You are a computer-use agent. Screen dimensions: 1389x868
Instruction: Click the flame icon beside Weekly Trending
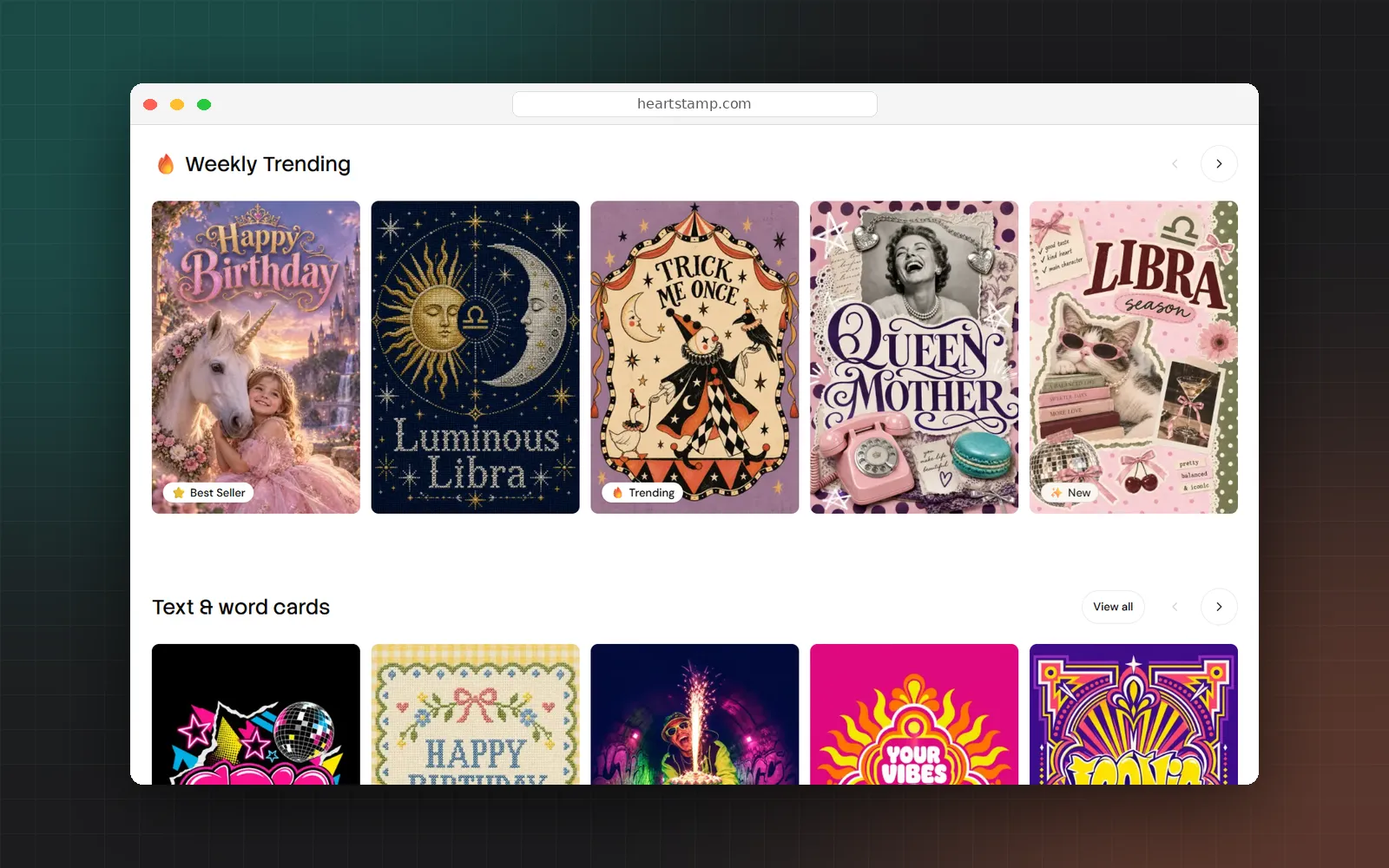(x=166, y=164)
